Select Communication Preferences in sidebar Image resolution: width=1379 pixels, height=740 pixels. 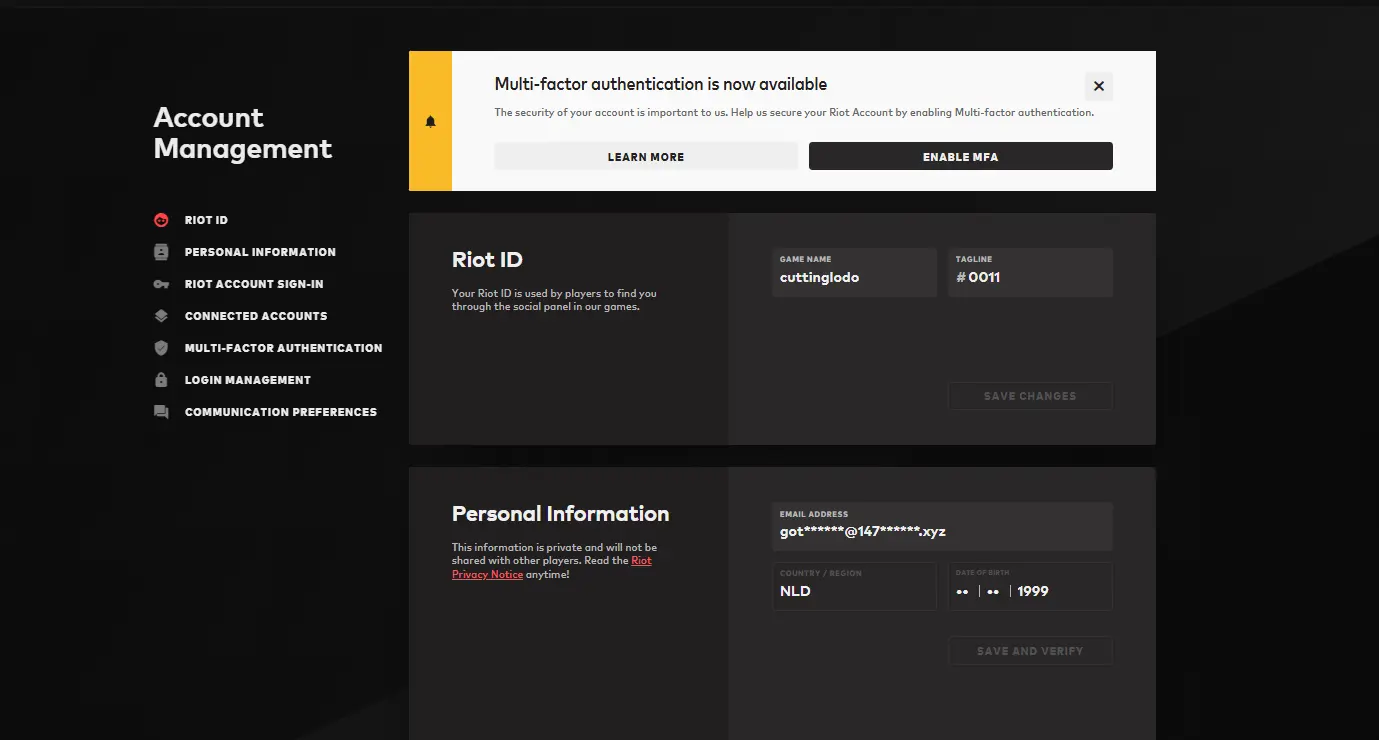click(280, 412)
